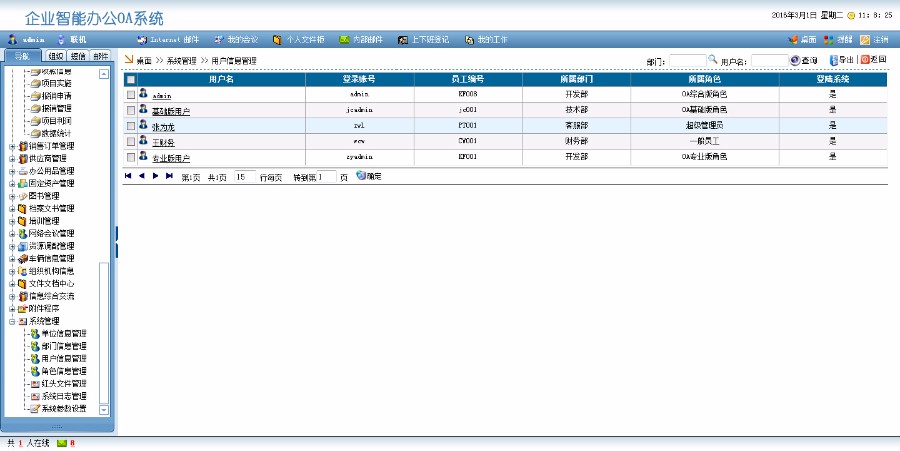Switch to the 组织 tab in sidebar
900x451 pixels.
click(56, 56)
